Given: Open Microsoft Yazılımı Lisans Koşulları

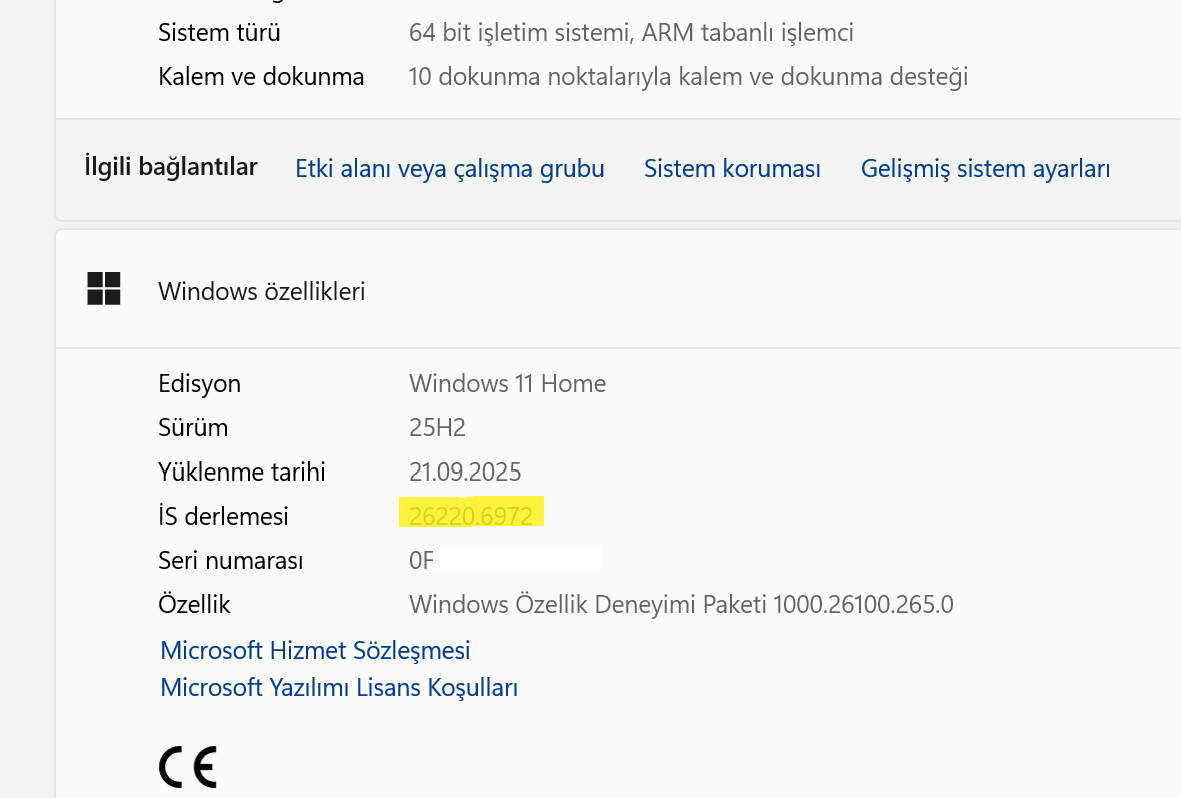Looking at the screenshot, I should coord(339,688).
